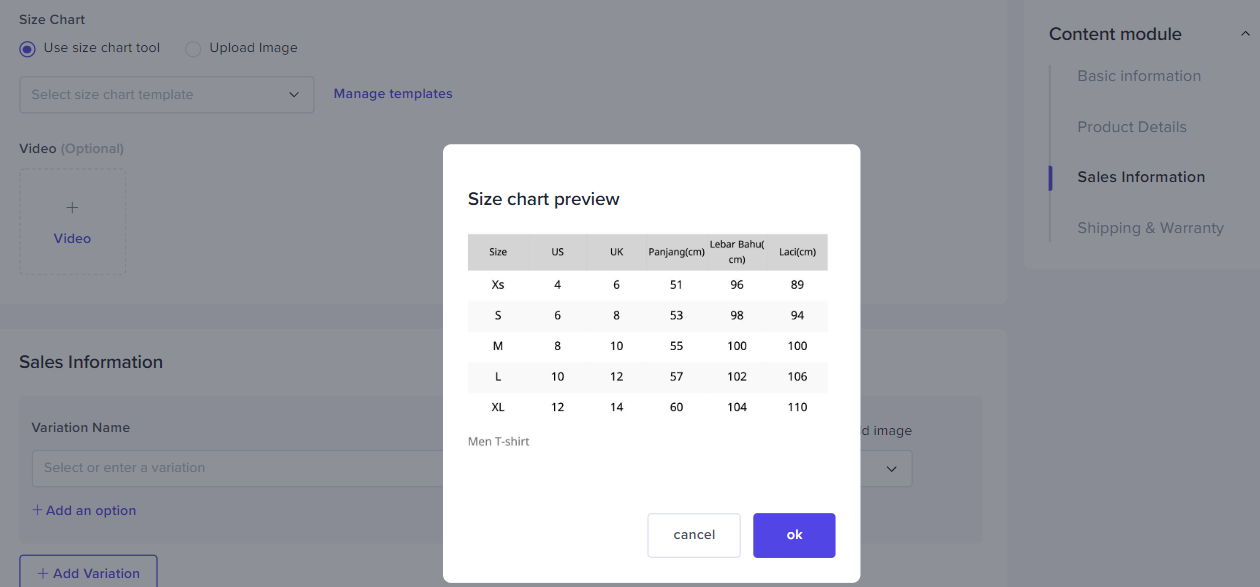Click the XL row size cell
This screenshot has width=1260, height=587.
(x=498, y=407)
